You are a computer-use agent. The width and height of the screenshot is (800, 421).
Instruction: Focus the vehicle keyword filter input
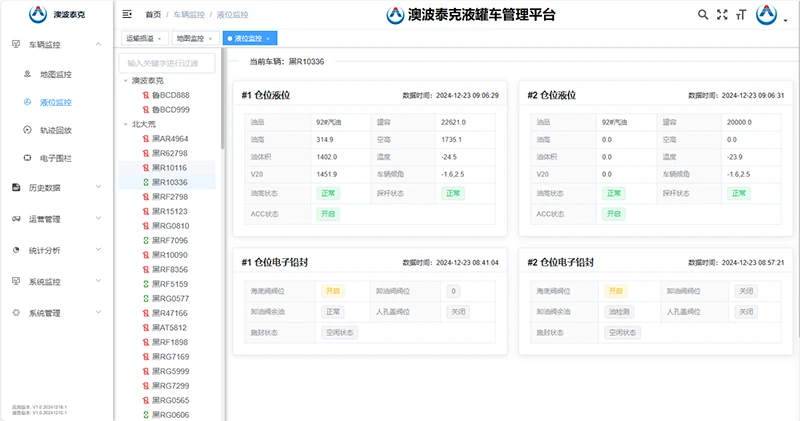(x=167, y=63)
